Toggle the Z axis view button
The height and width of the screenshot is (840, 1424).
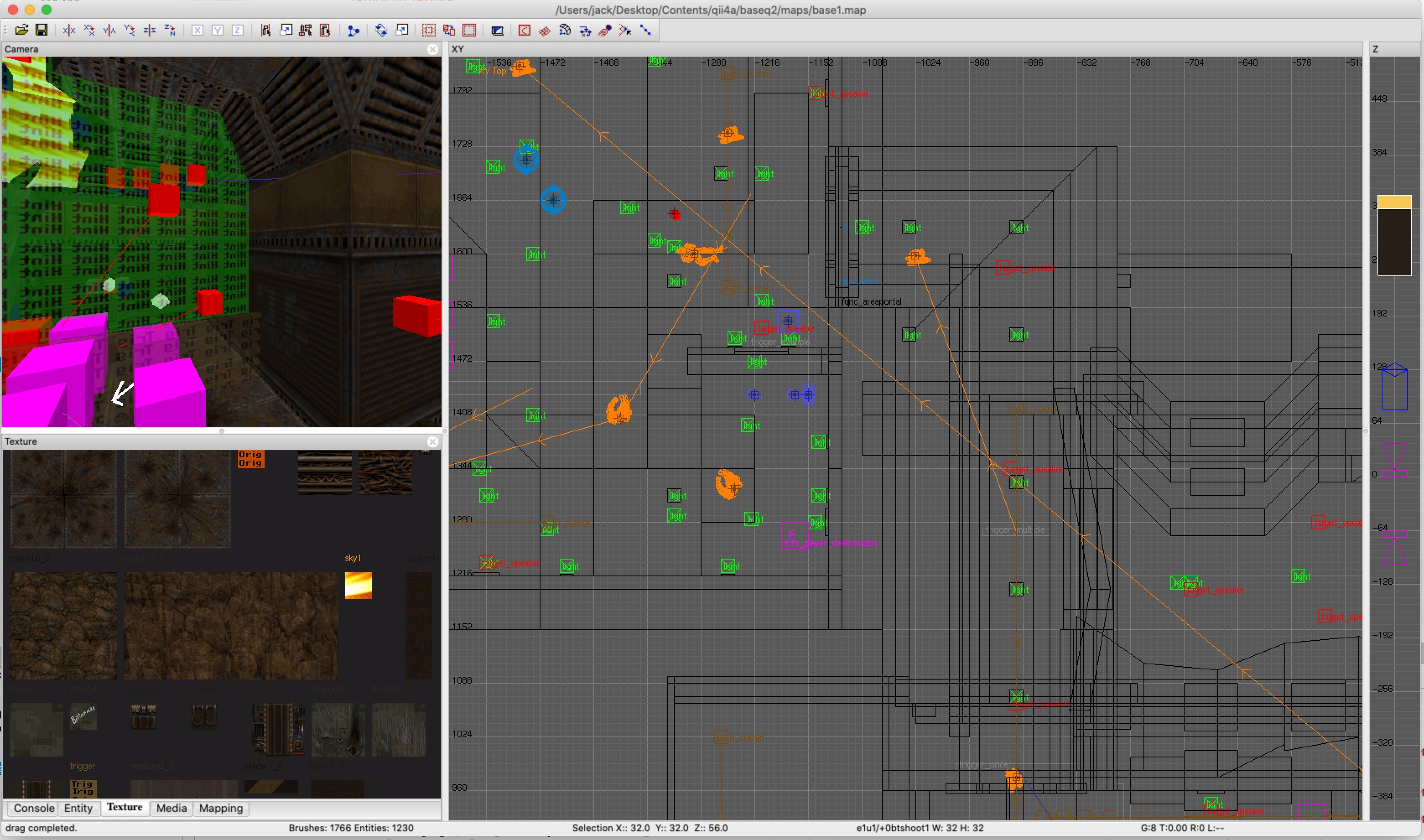point(238,30)
